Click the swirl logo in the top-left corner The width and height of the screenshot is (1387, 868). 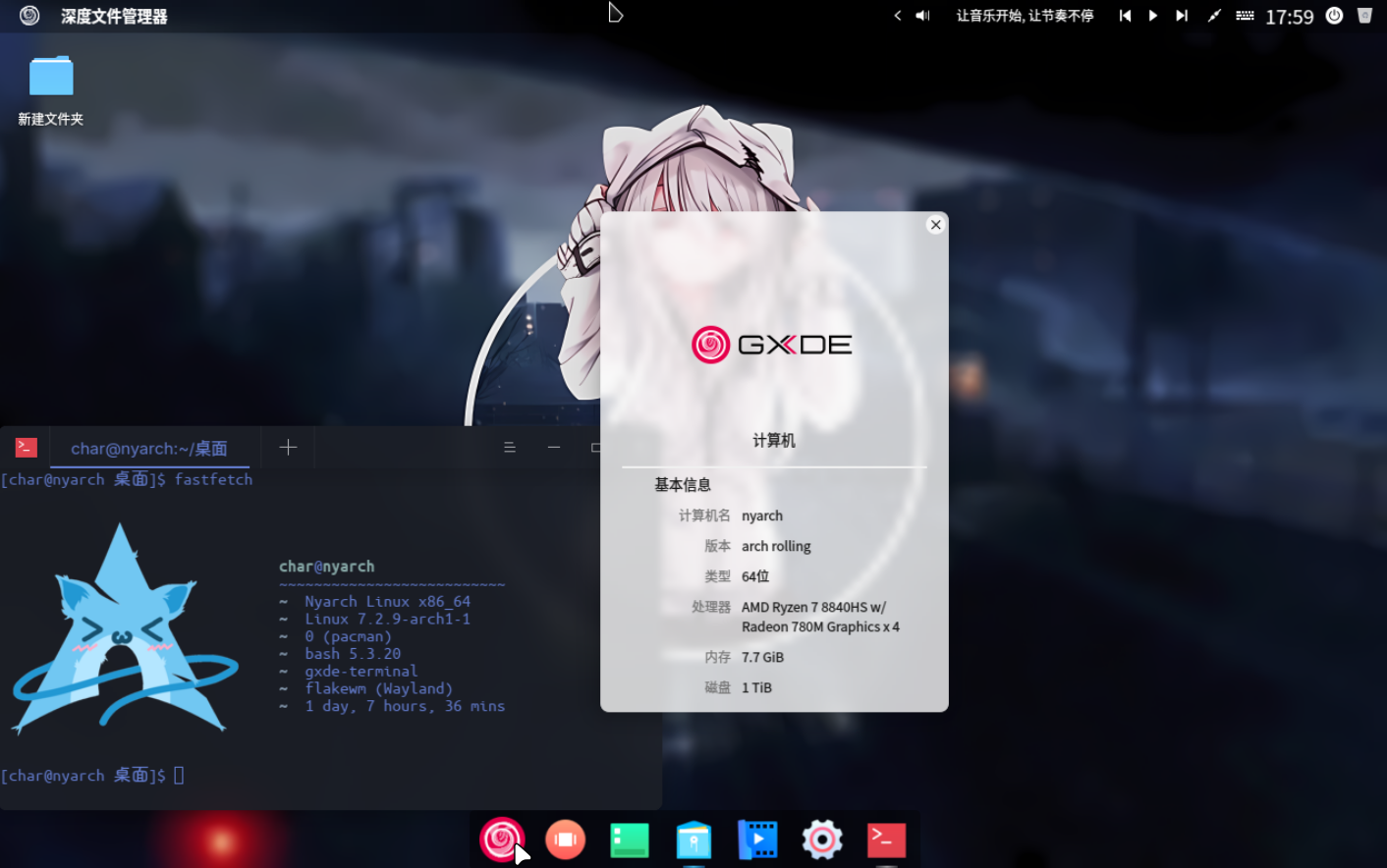[x=29, y=16]
